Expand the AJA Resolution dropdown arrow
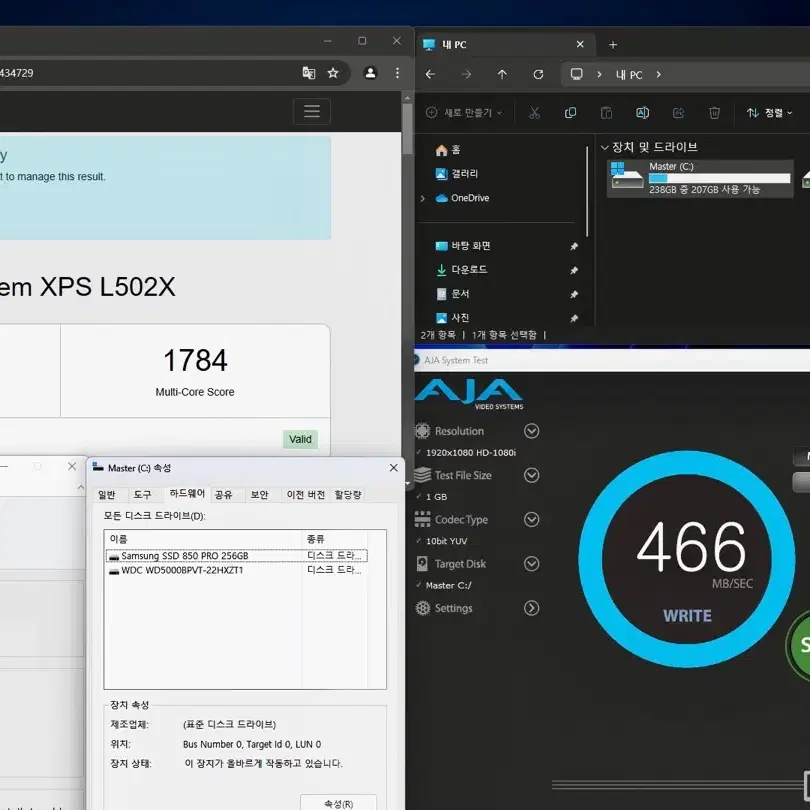Image resolution: width=810 pixels, height=810 pixels. coord(532,431)
